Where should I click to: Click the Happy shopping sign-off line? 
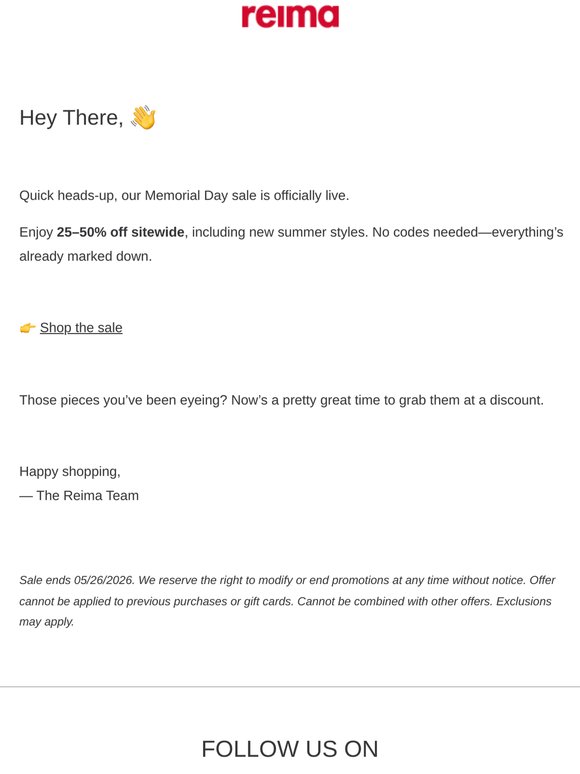coord(70,471)
